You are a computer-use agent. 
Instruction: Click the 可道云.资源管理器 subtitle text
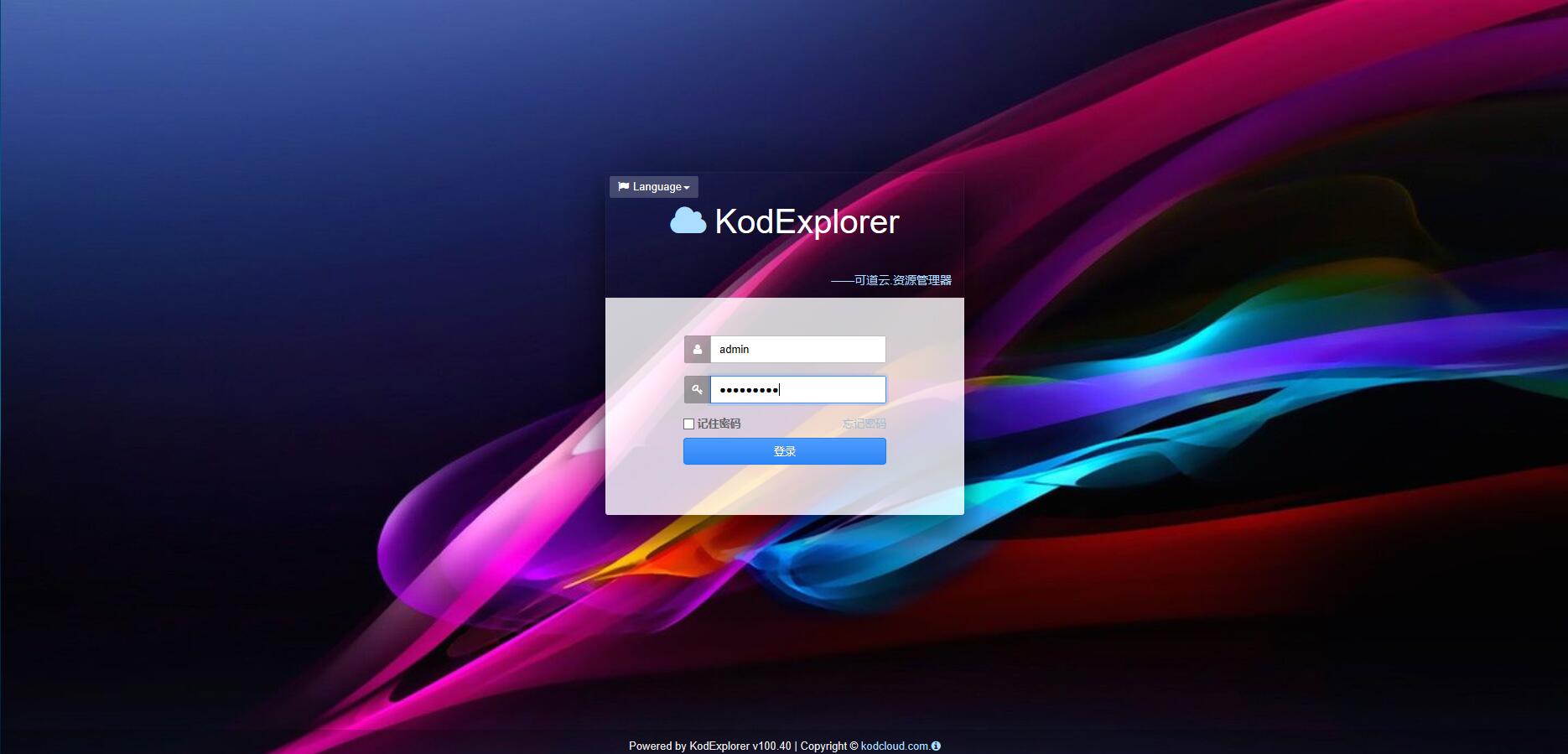pos(891,280)
